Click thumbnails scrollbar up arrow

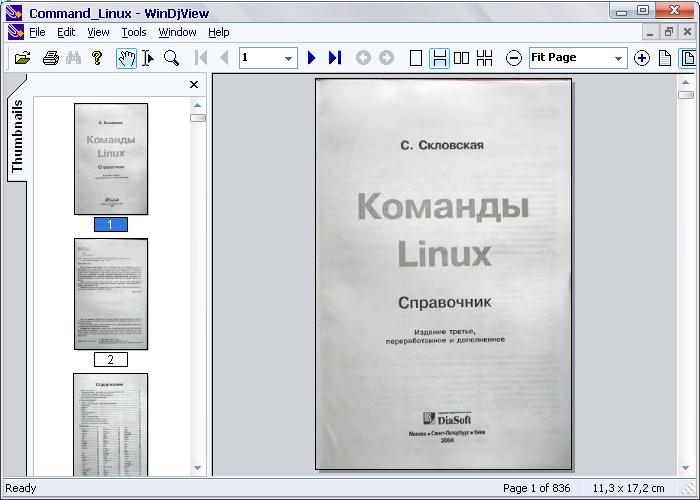pyautogui.click(x=197, y=105)
